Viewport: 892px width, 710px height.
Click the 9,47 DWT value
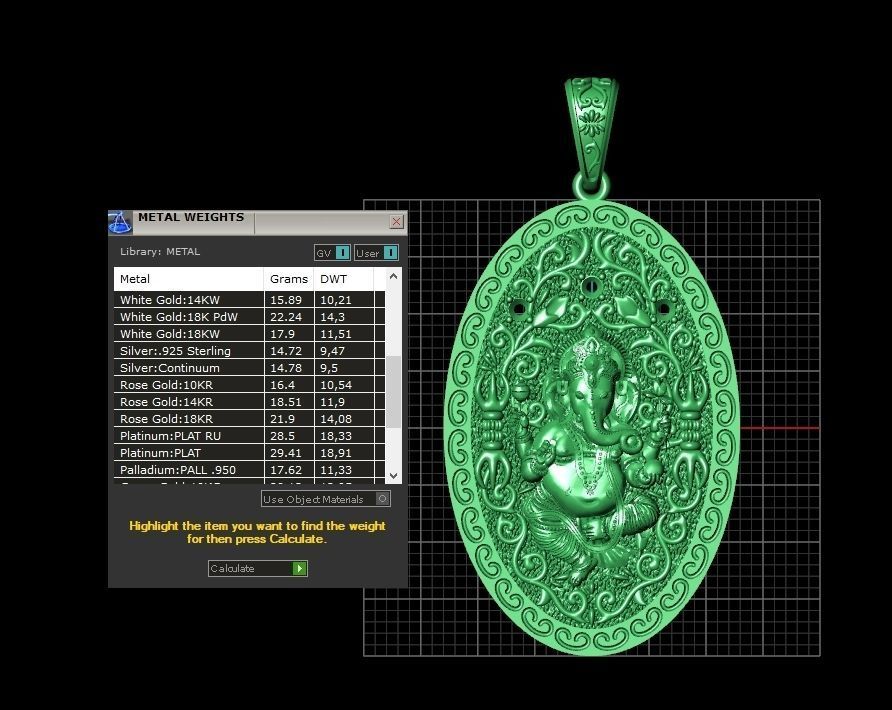pyautogui.click(x=332, y=351)
